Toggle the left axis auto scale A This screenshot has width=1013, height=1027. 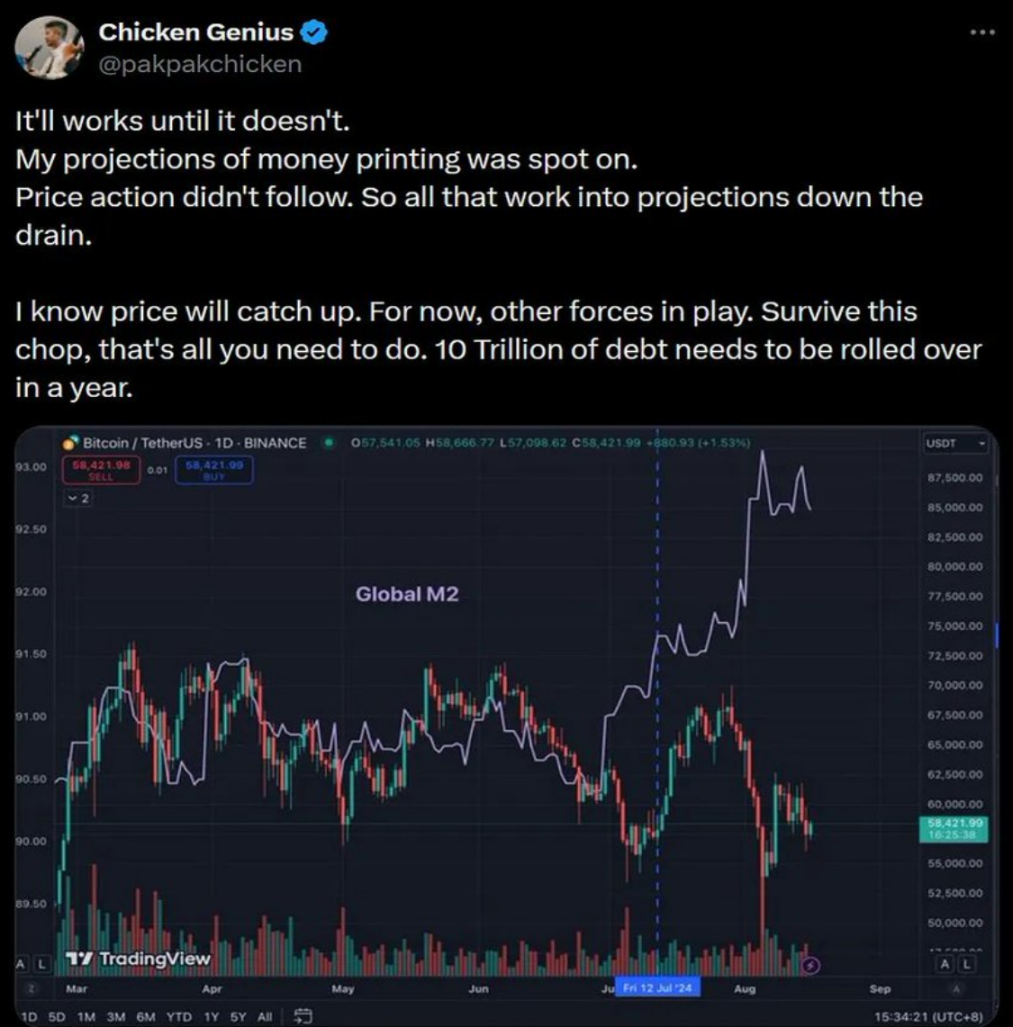[20, 963]
